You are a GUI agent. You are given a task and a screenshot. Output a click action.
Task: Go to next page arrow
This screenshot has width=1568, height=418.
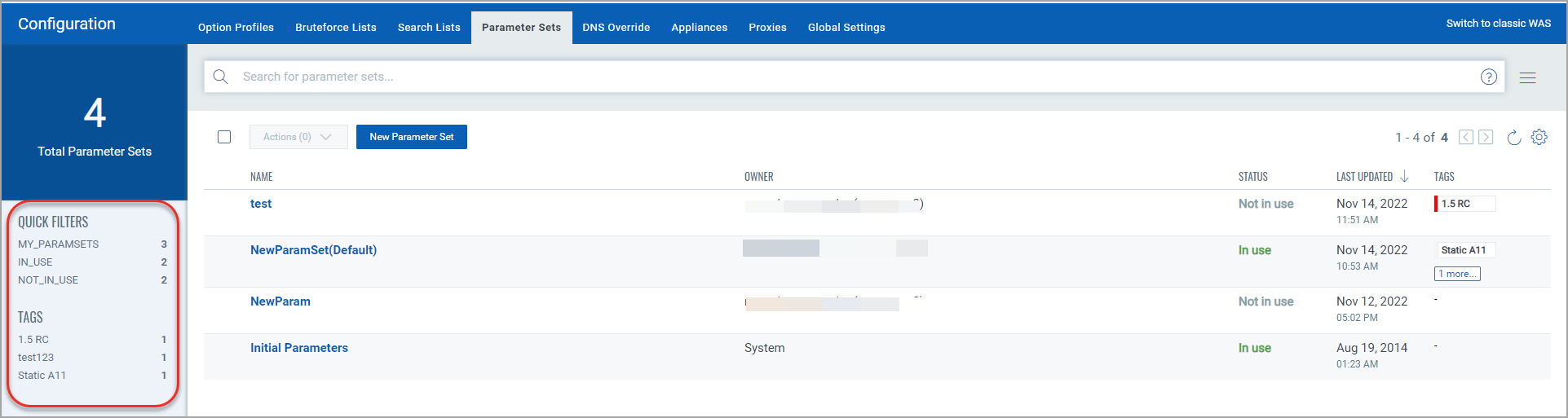point(1486,137)
